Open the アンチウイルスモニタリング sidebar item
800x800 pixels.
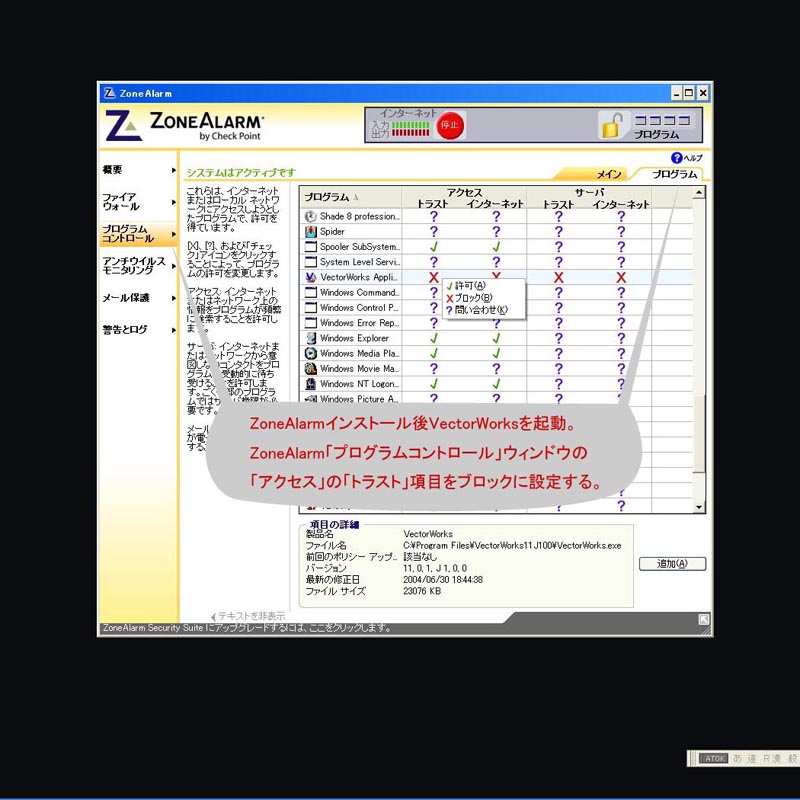click(134, 266)
